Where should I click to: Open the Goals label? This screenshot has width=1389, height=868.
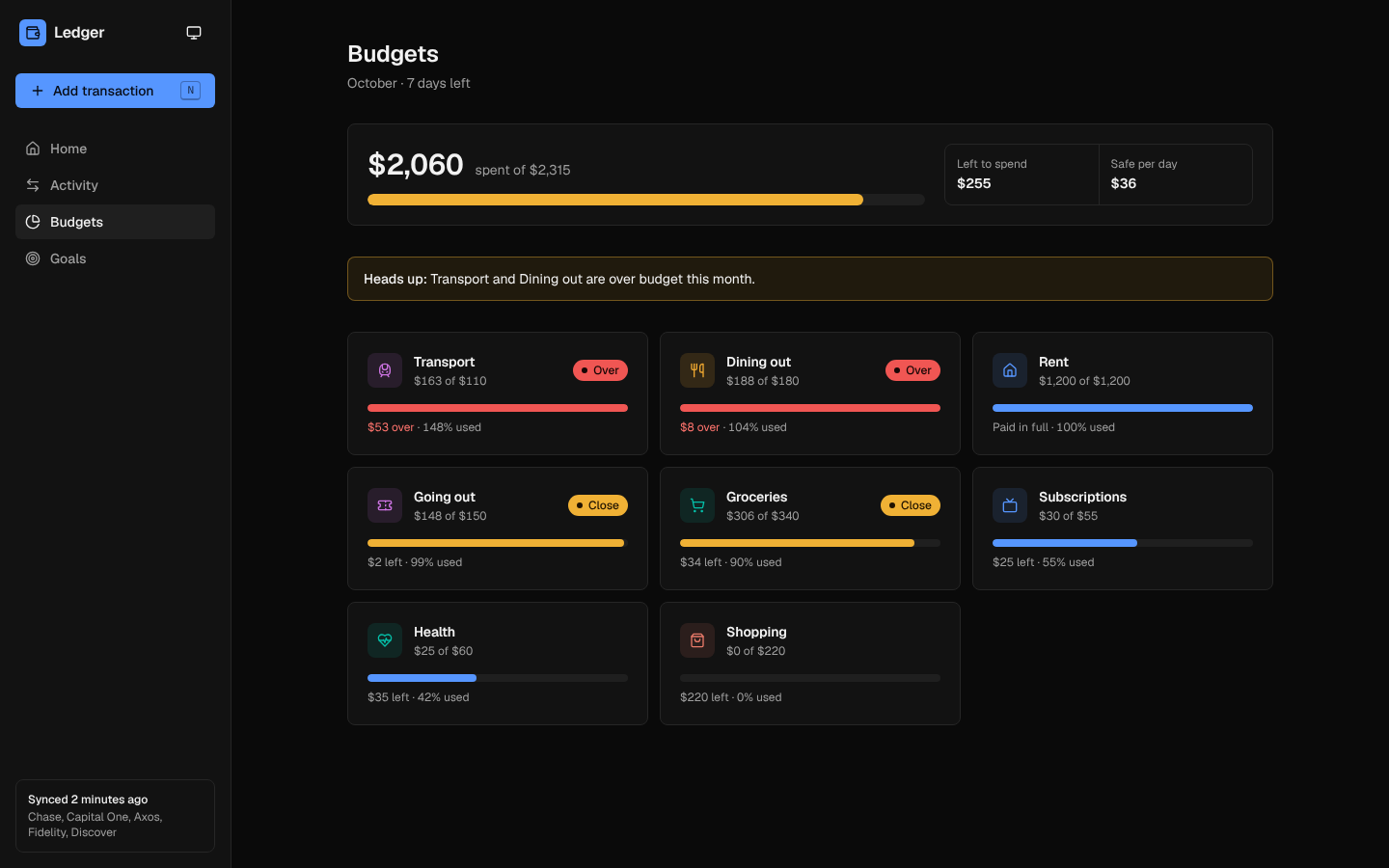68,258
